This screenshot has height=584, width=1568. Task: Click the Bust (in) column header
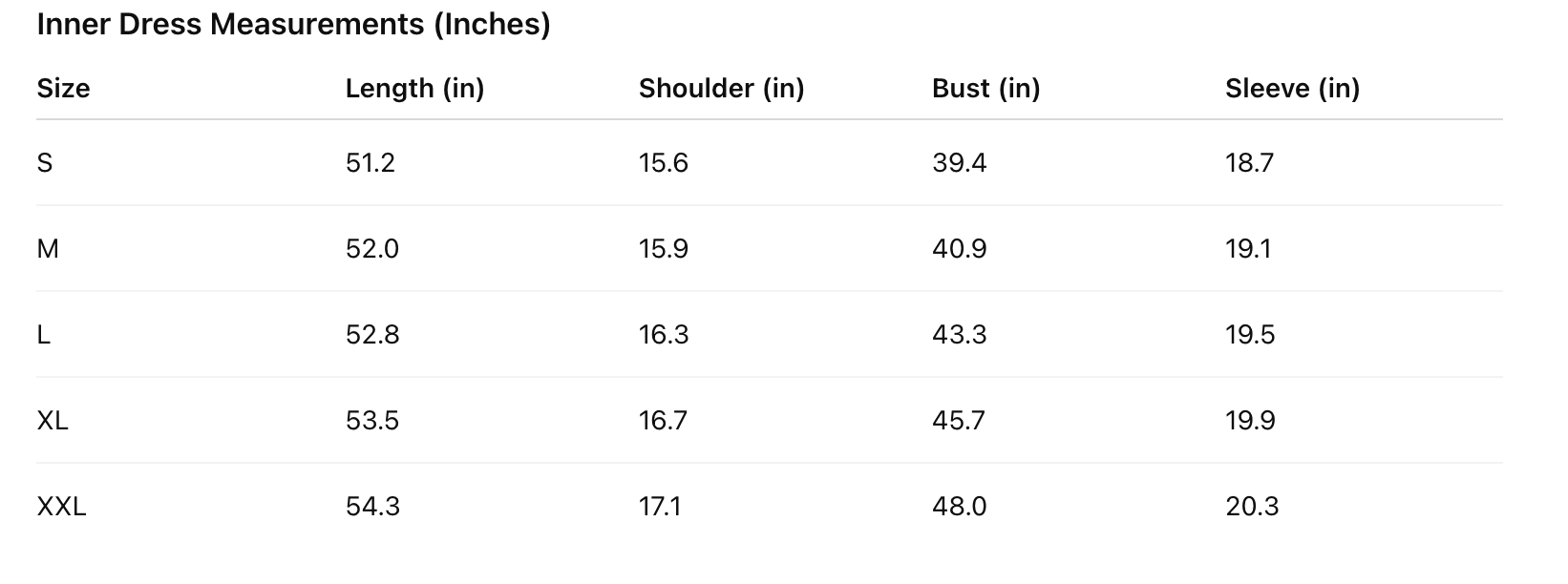pyautogui.click(x=985, y=89)
